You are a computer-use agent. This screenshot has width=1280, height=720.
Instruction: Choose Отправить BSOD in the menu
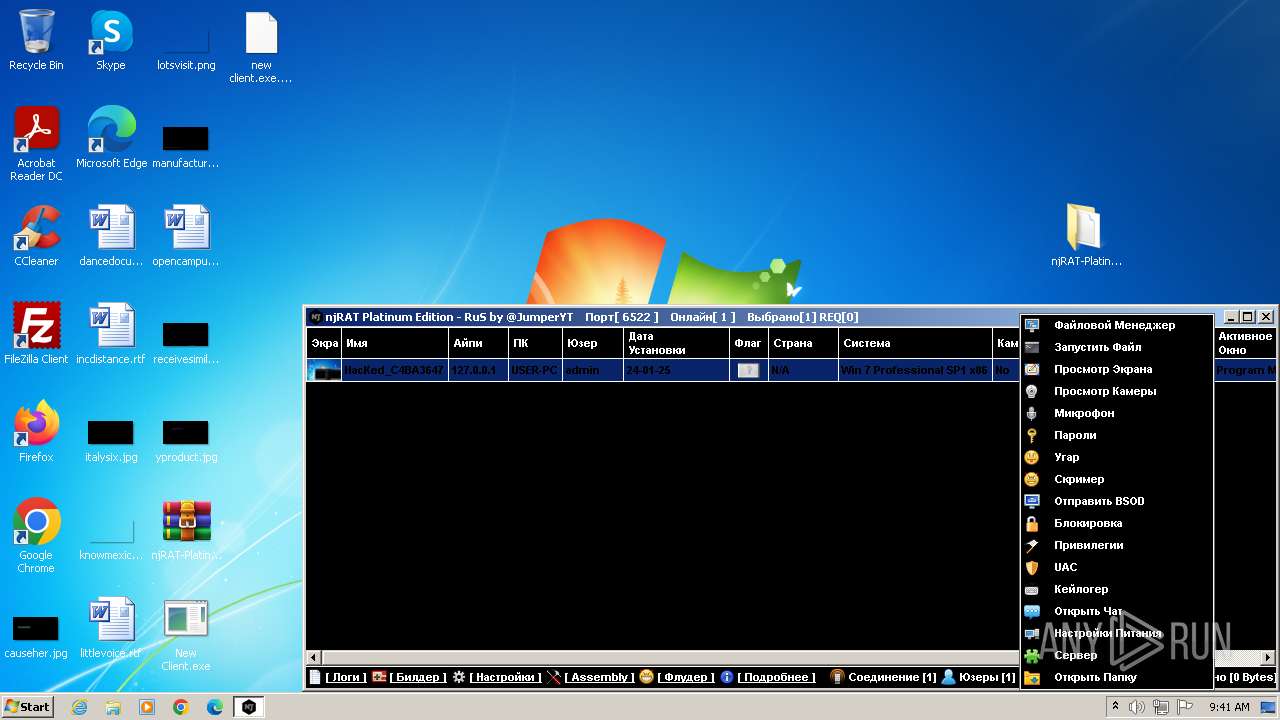pos(1116,501)
